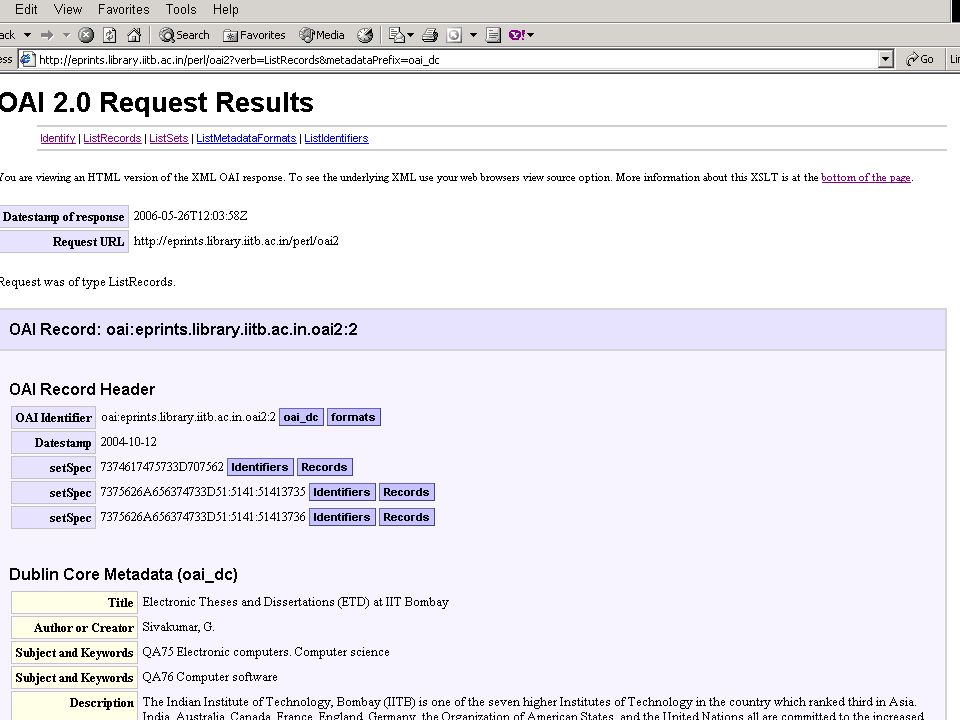Click the OAI Record heading text
This screenshot has height=720, width=960.
click(x=183, y=329)
